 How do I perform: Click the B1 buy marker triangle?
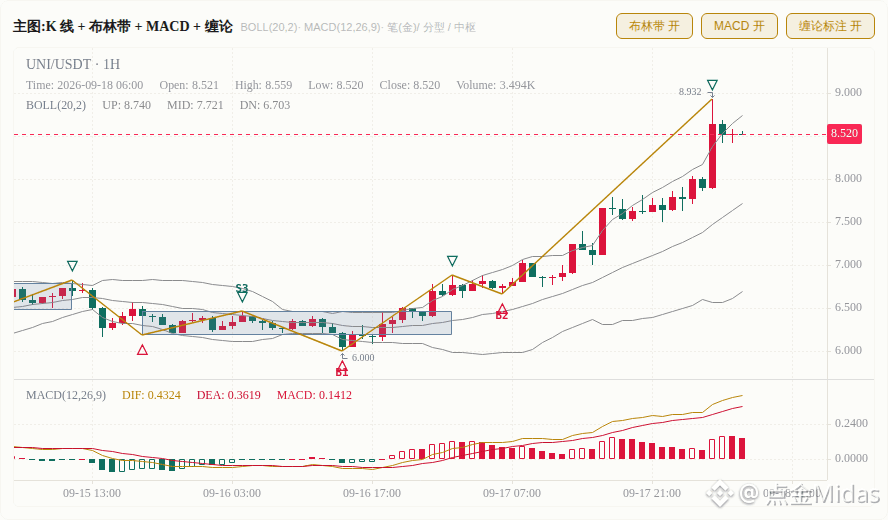341,366
